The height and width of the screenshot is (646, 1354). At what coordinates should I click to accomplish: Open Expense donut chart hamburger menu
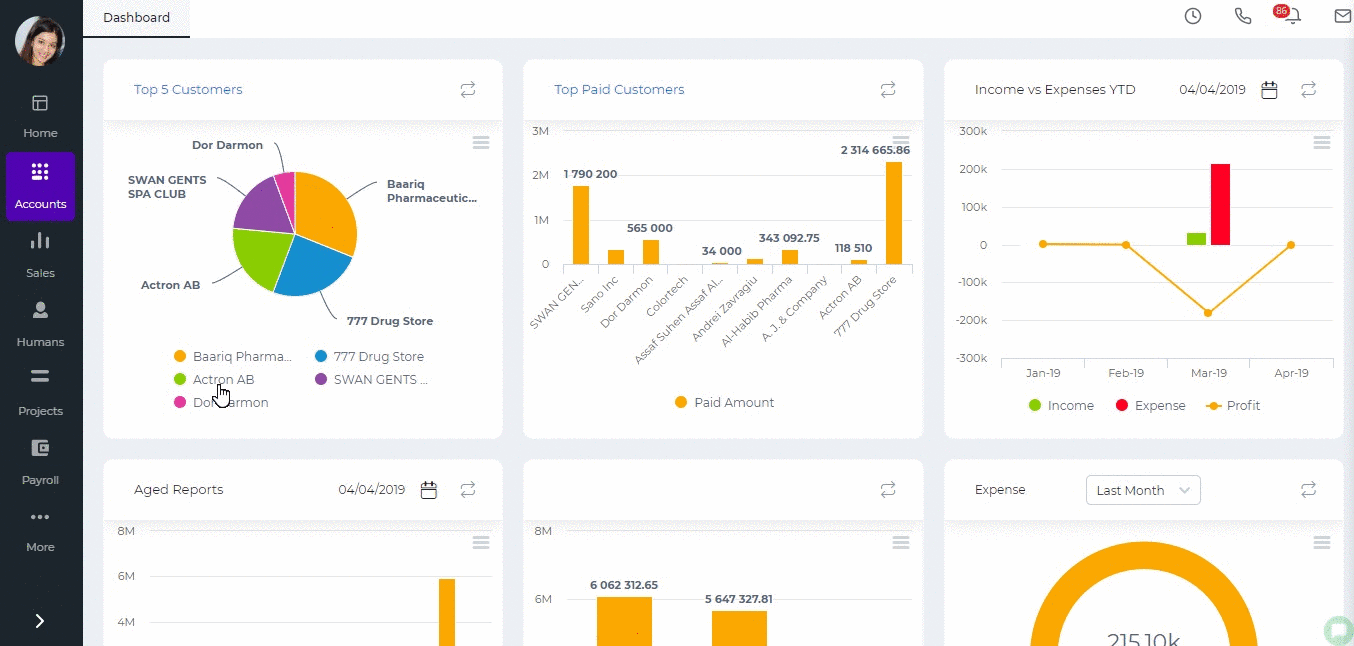coord(1322,542)
